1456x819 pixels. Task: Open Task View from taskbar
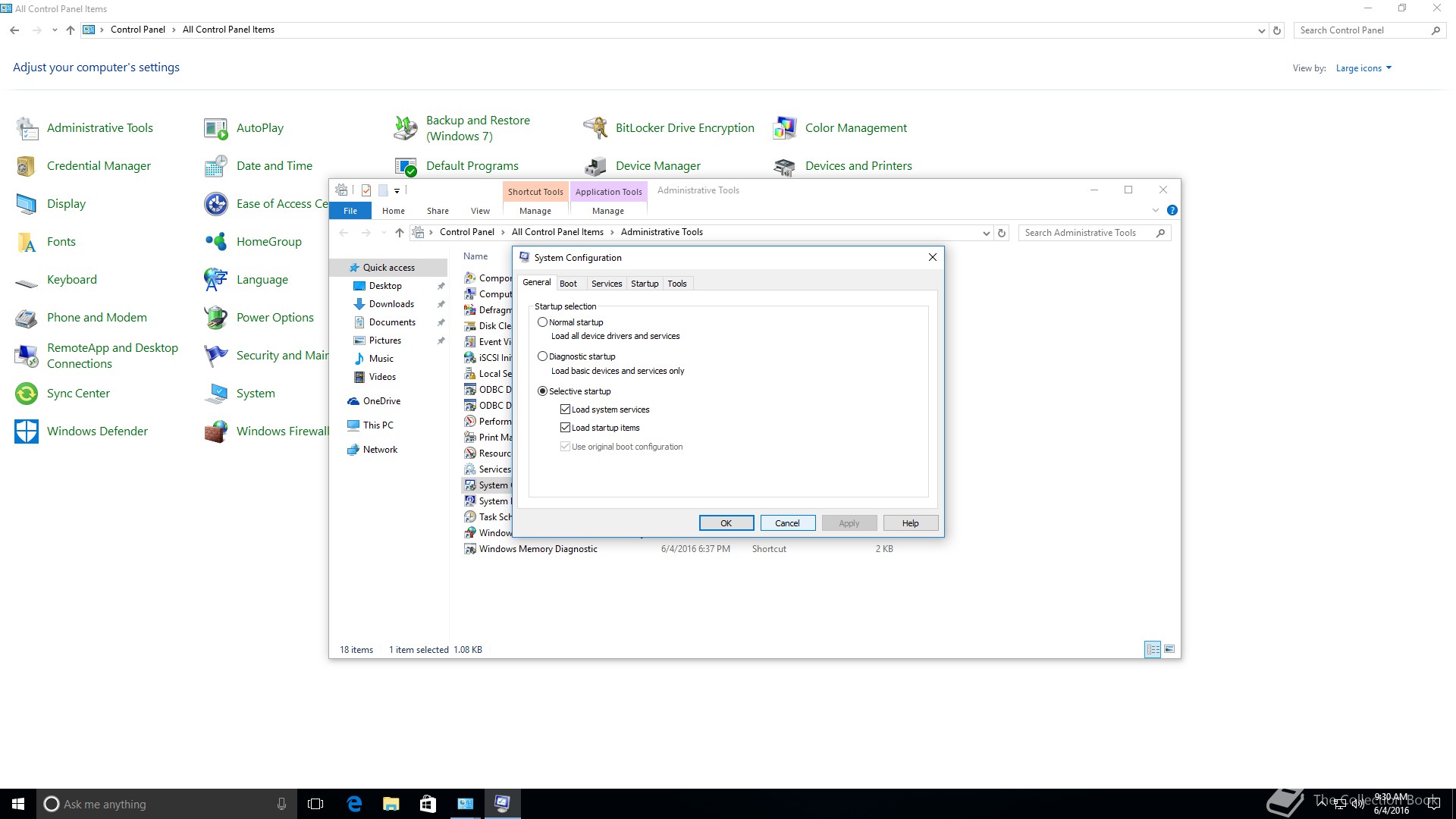pos(316,804)
